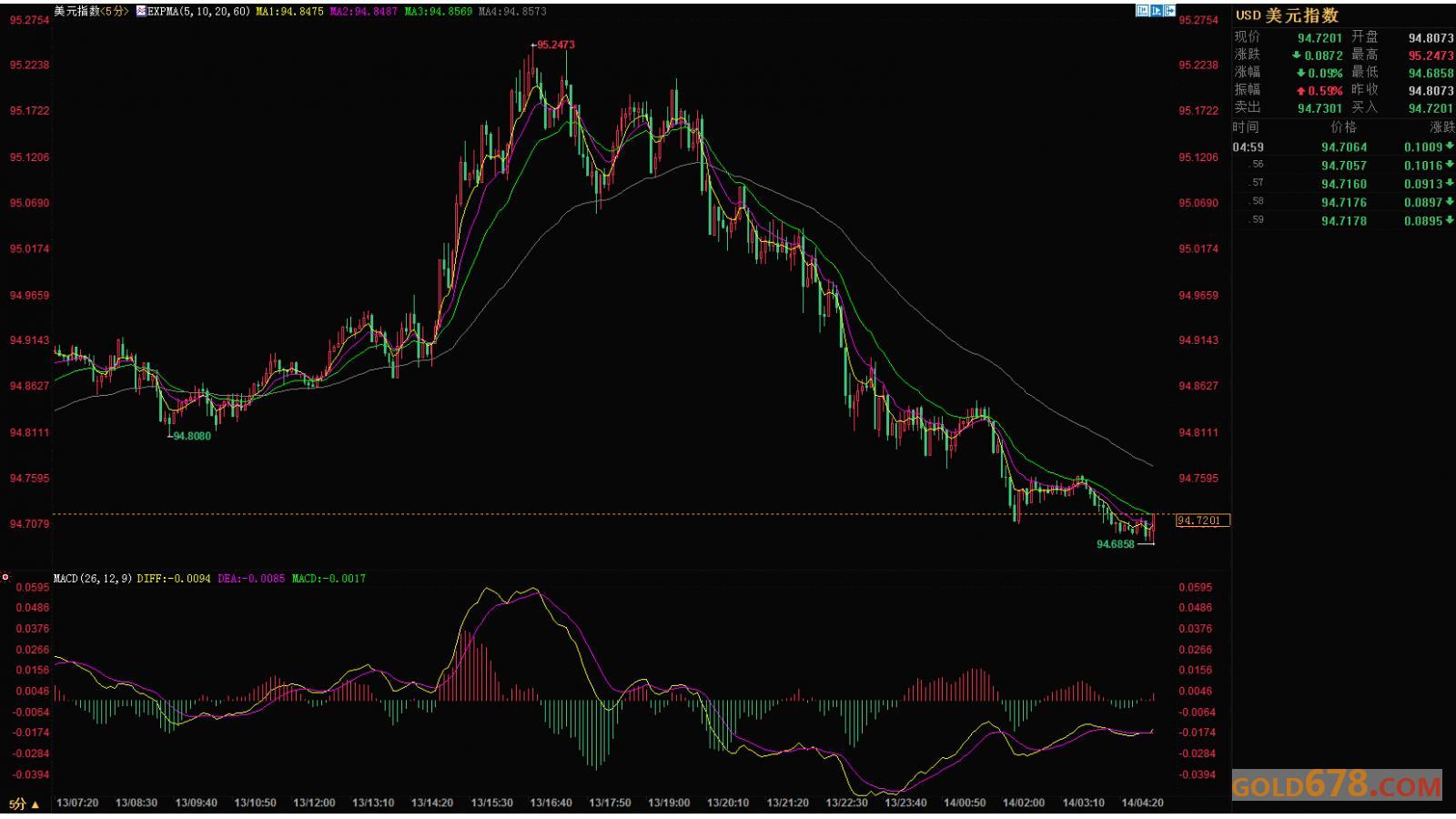The width and height of the screenshot is (1456, 819).
Task: Click the 买入 price in the quote panel
Action: pyautogui.click(x=1431, y=108)
